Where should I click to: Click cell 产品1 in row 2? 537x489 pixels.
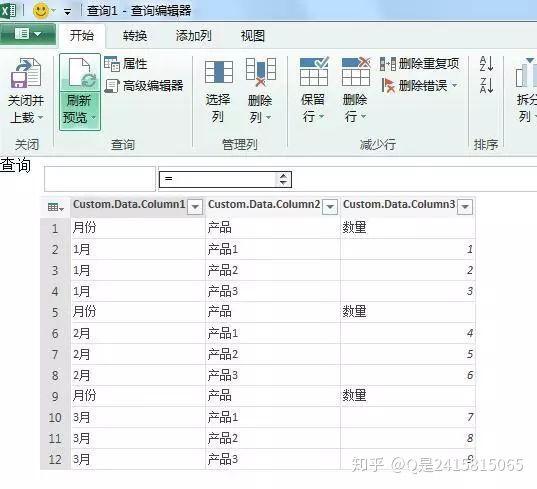273,249
